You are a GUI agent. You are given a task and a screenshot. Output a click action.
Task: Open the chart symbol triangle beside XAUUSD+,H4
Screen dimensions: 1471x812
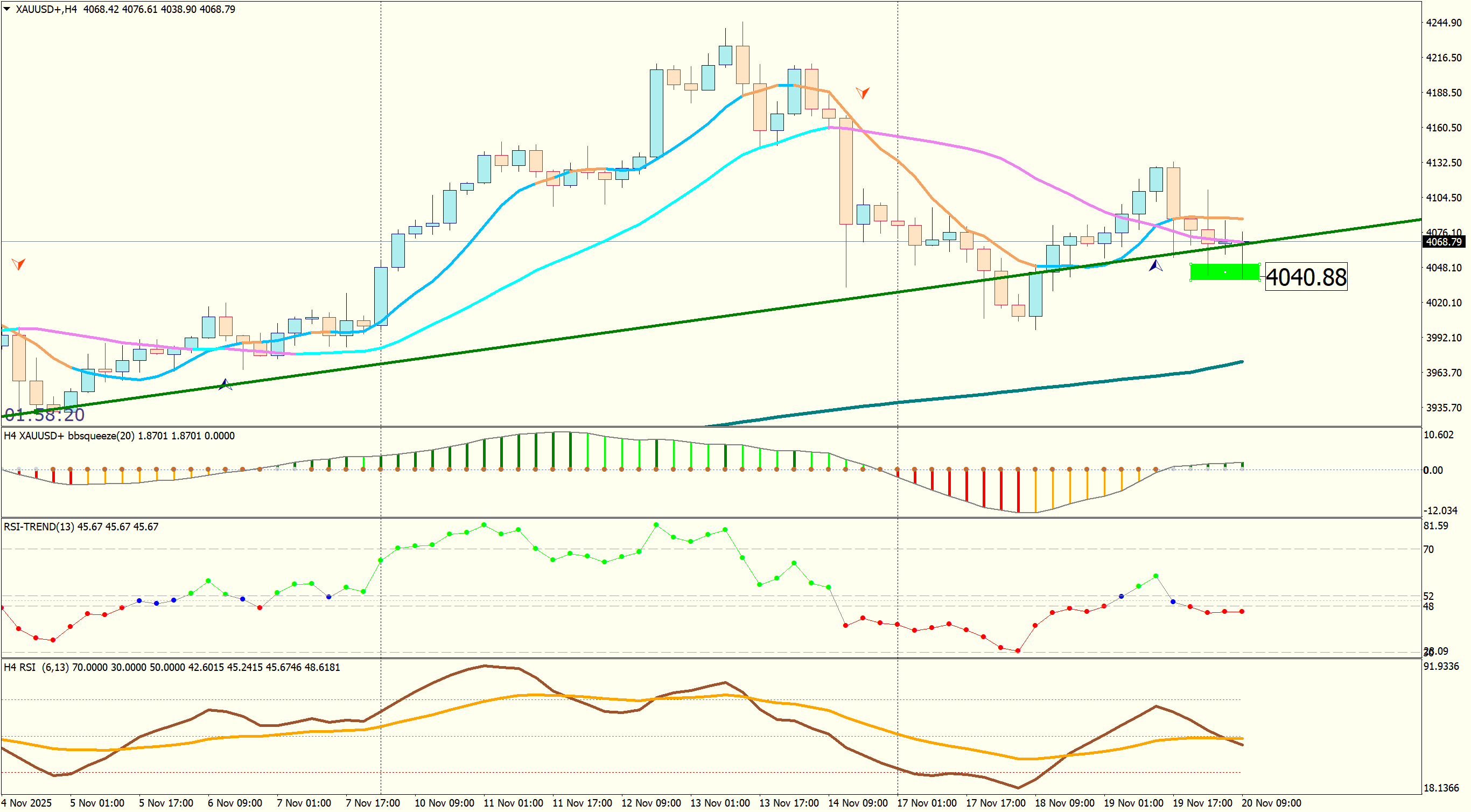point(7,9)
